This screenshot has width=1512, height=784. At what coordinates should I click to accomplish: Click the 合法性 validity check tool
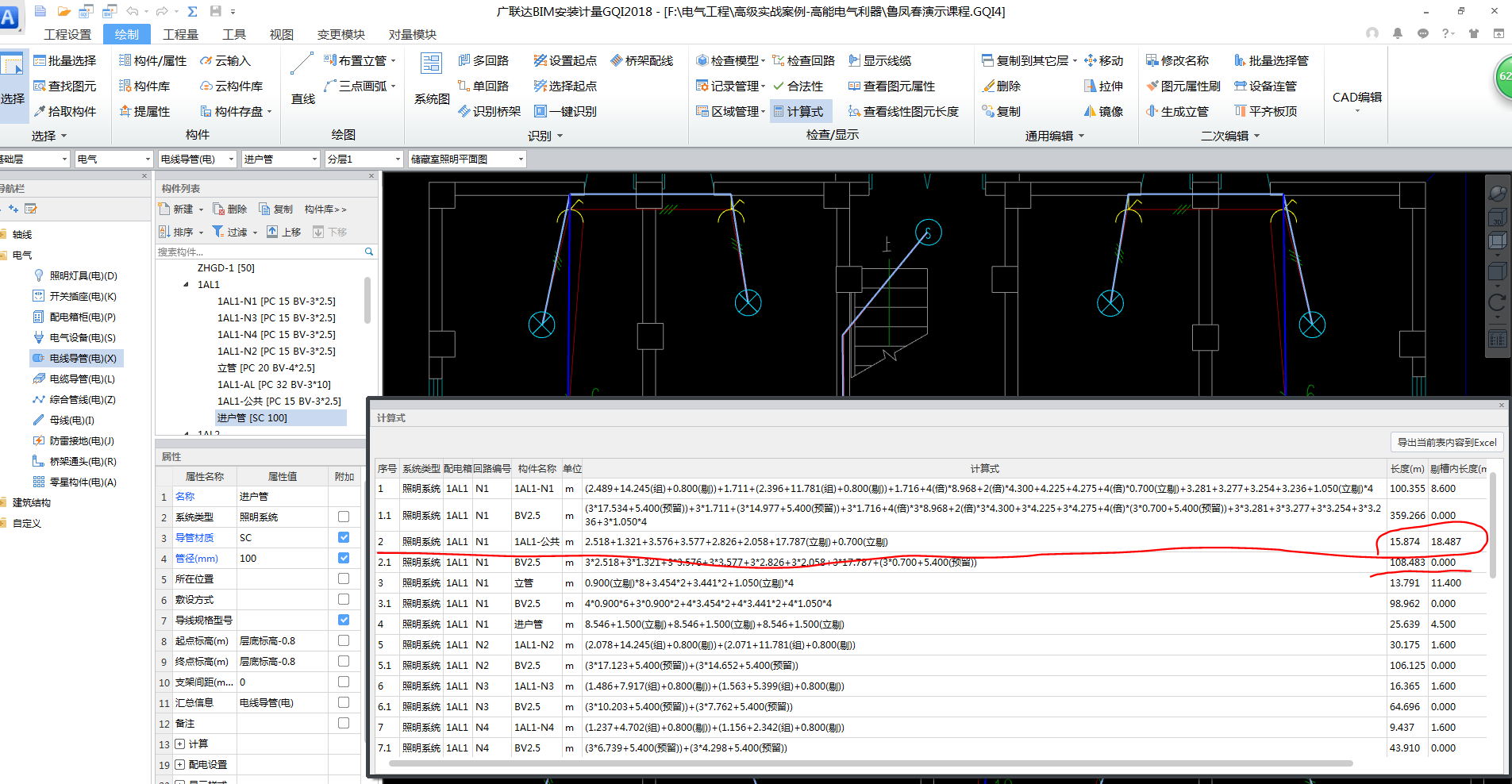798,86
